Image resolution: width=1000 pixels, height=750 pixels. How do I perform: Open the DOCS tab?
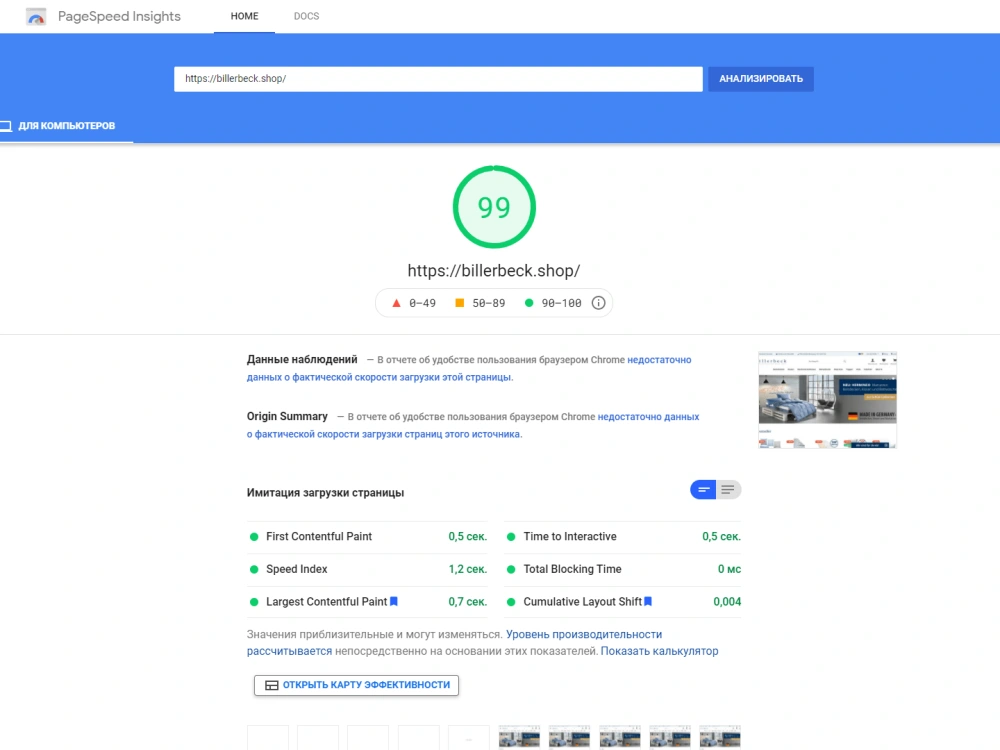point(306,16)
